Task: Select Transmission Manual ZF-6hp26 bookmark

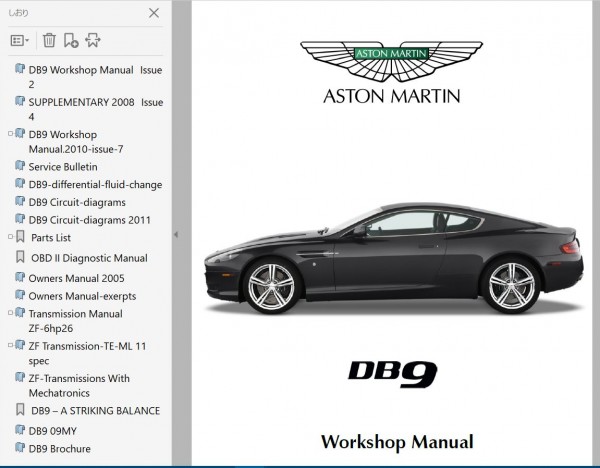Action: click(x=75, y=321)
